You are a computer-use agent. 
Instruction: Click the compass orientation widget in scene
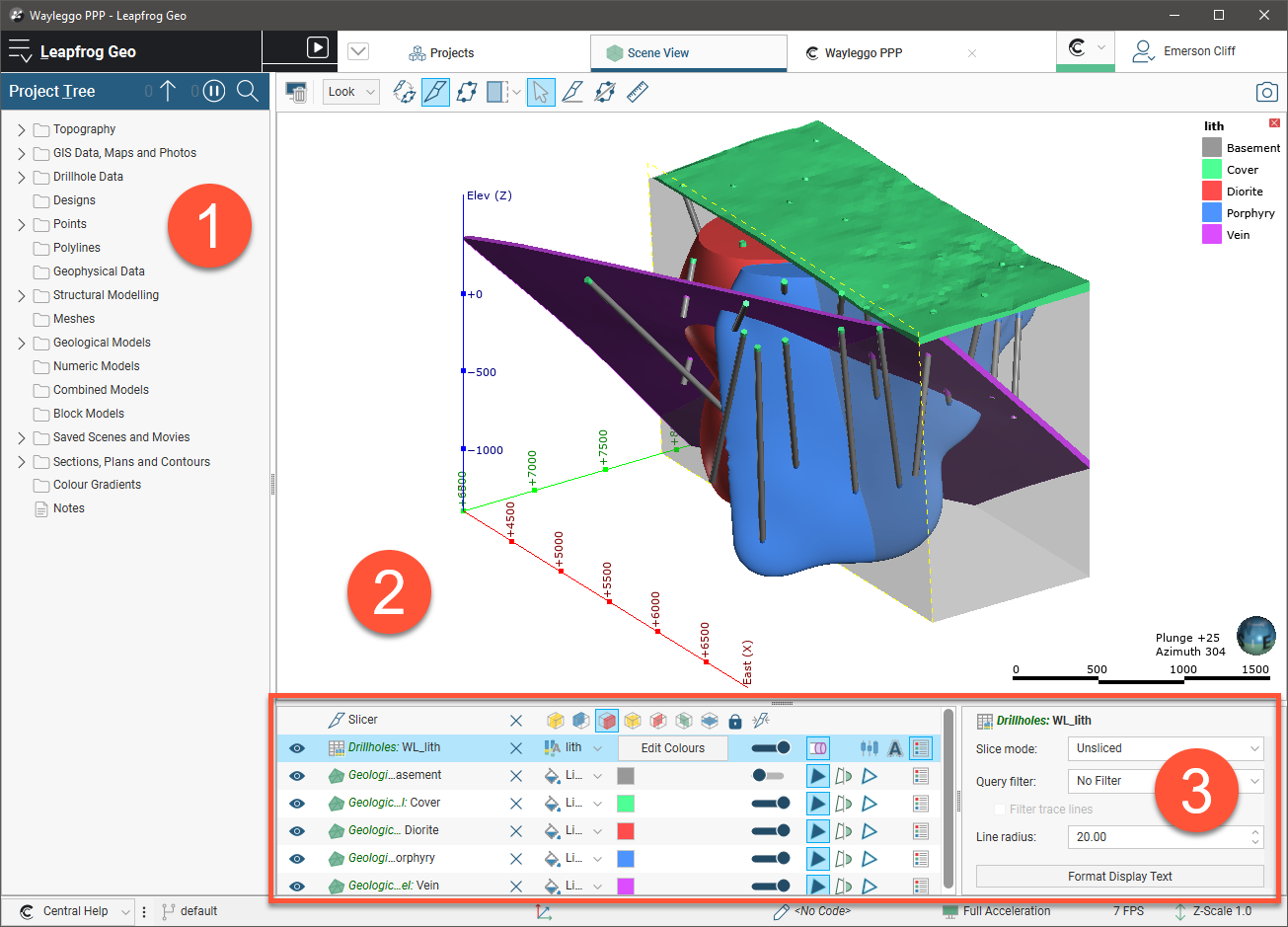1255,636
